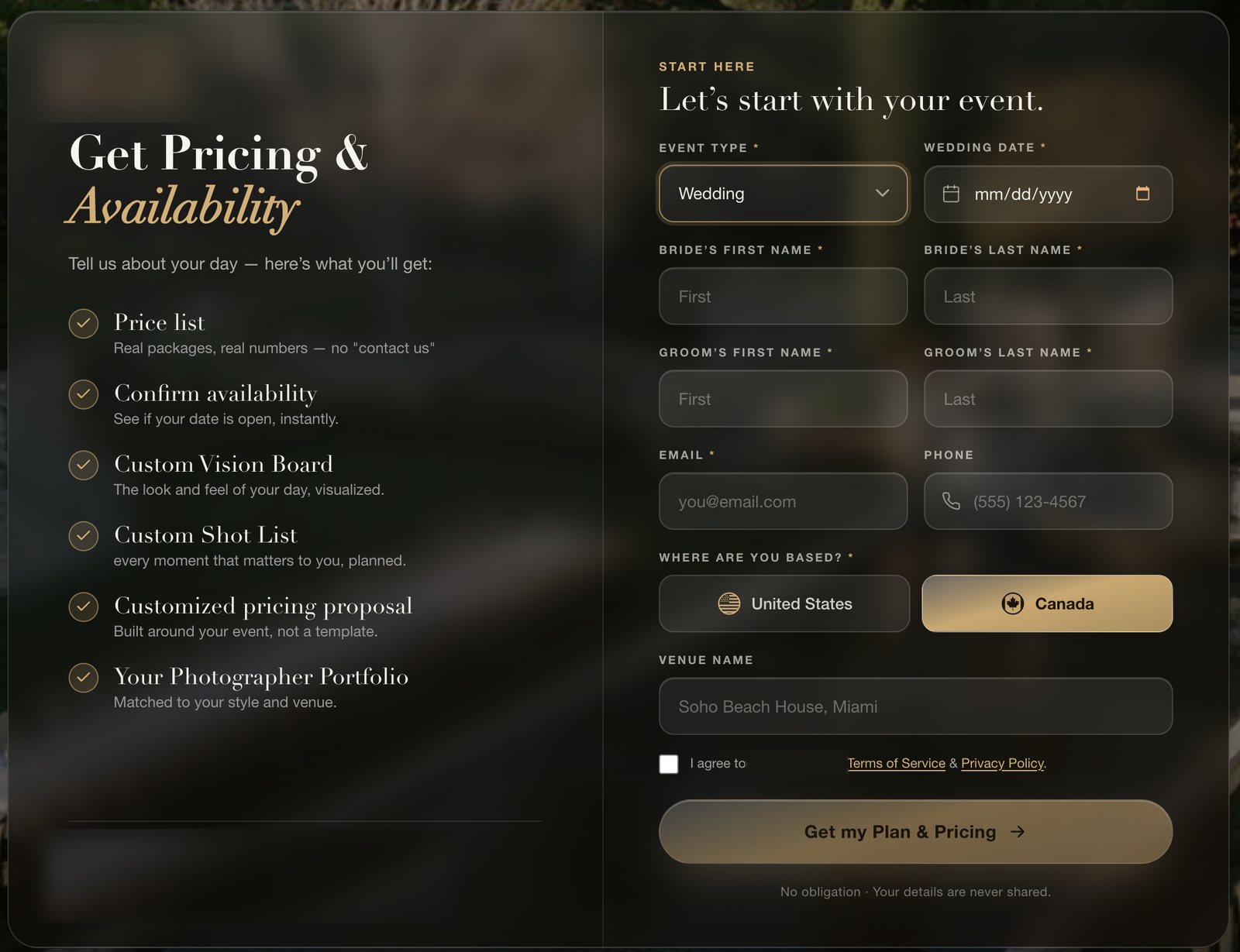Open the Terms of Service link
Image resolution: width=1240 pixels, height=952 pixels.
coord(897,763)
